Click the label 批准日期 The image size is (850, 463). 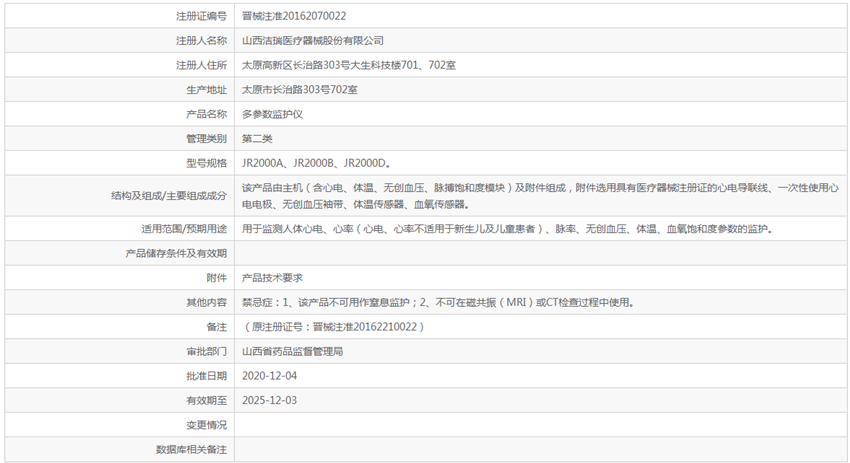point(207,376)
